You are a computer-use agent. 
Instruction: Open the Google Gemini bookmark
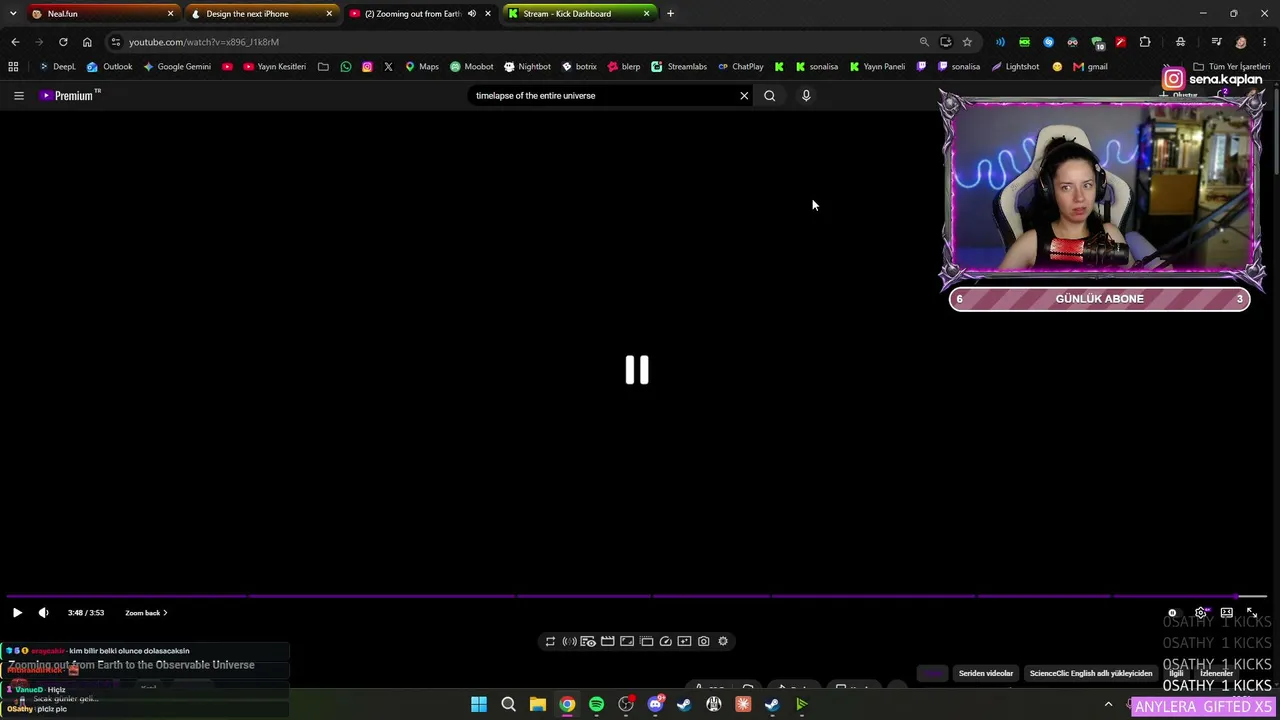click(x=177, y=67)
